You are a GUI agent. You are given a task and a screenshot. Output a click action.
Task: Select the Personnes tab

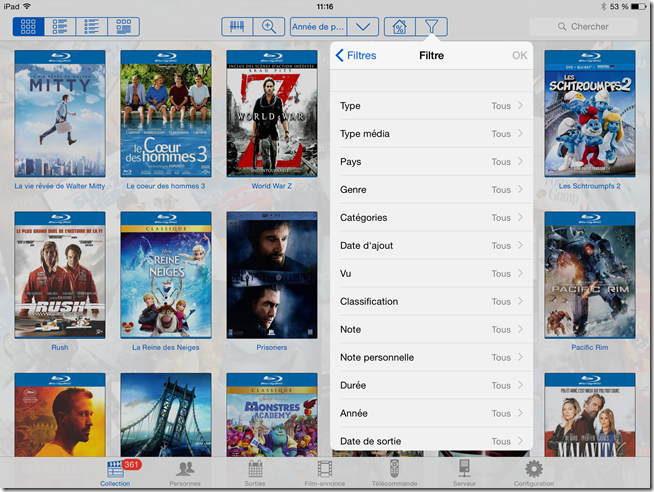pyautogui.click(x=185, y=473)
